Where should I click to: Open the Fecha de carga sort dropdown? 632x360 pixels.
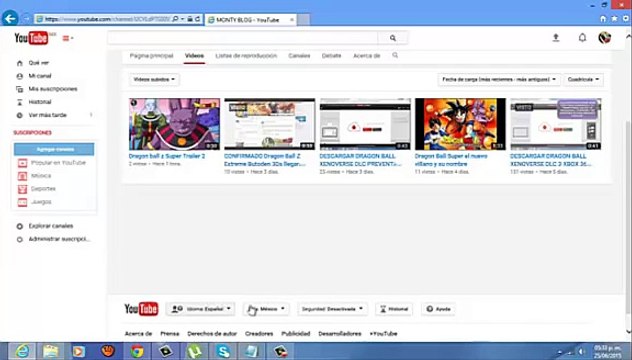pyautogui.click(x=499, y=79)
